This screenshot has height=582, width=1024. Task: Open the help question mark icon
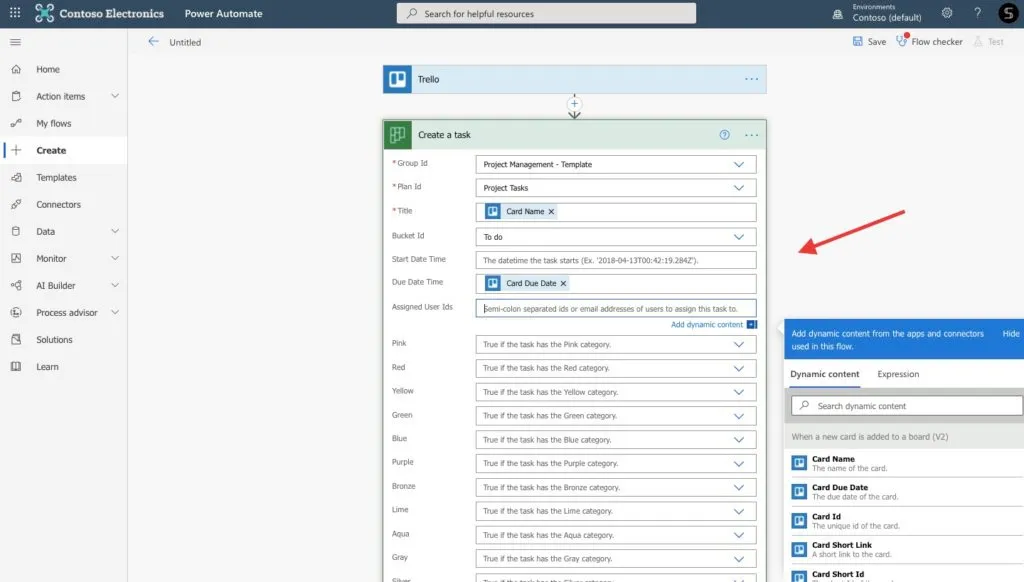click(978, 12)
